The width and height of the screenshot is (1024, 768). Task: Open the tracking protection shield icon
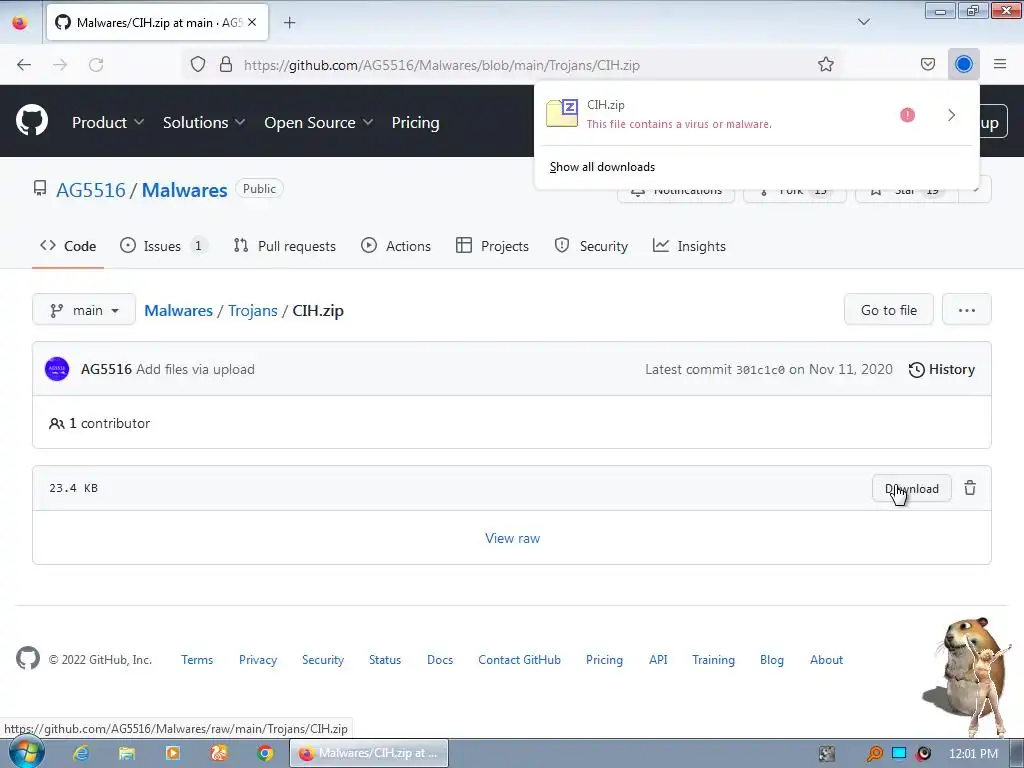(x=198, y=65)
